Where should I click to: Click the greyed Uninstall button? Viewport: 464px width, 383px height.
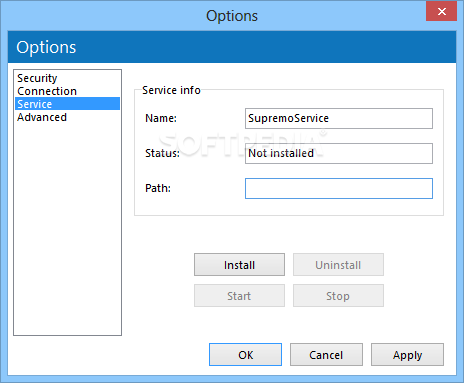(x=338, y=265)
